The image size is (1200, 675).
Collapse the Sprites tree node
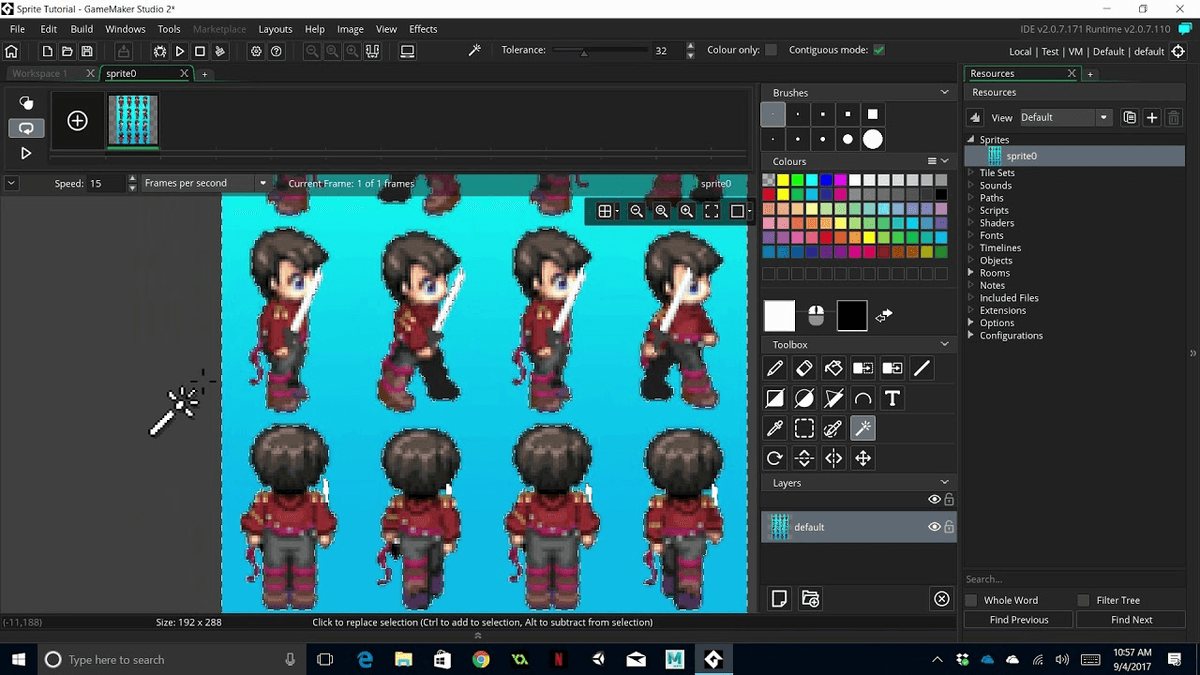click(x=970, y=140)
